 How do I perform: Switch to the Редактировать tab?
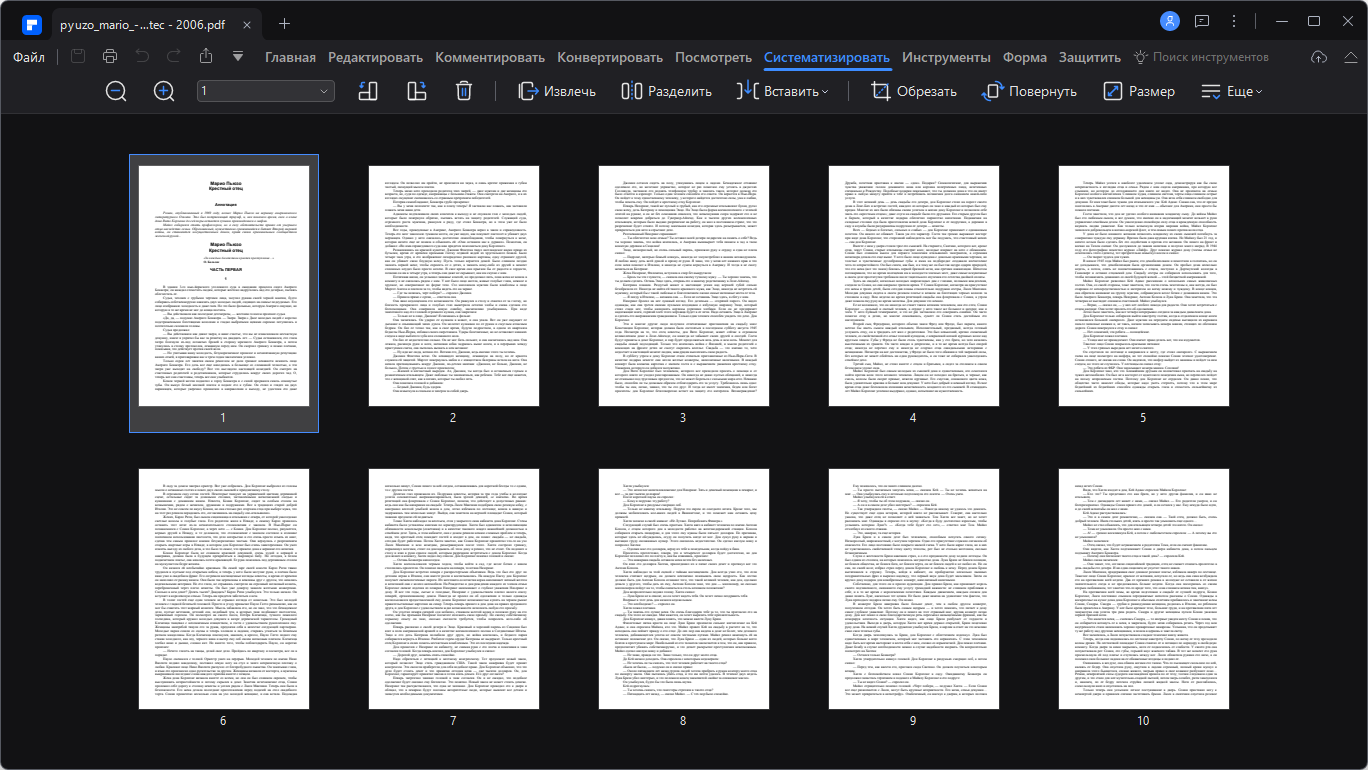pyautogui.click(x=376, y=57)
